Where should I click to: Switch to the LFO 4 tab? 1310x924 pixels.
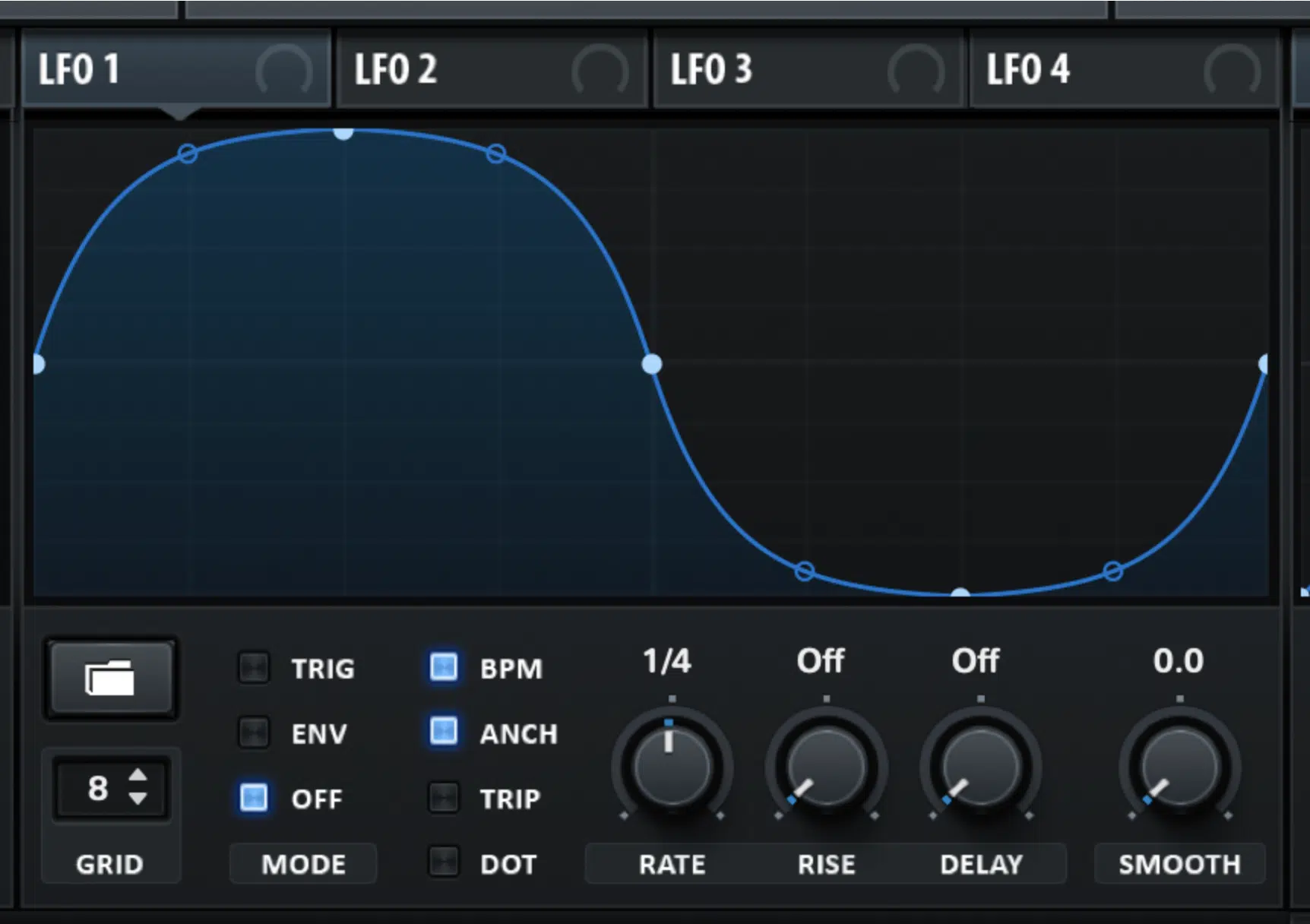(1124, 69)
